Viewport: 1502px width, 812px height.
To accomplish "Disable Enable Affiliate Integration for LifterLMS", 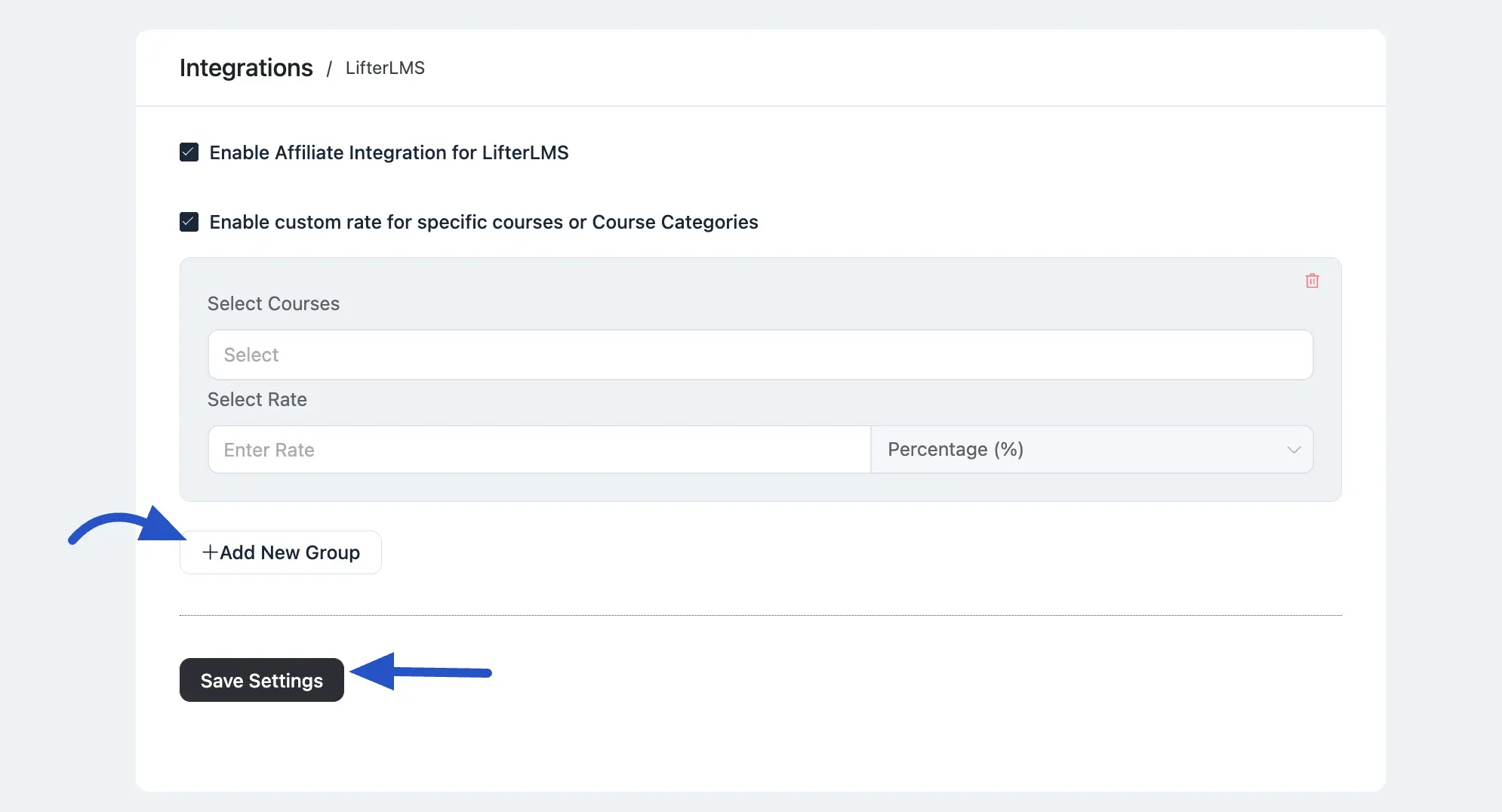I will point(189,152).
